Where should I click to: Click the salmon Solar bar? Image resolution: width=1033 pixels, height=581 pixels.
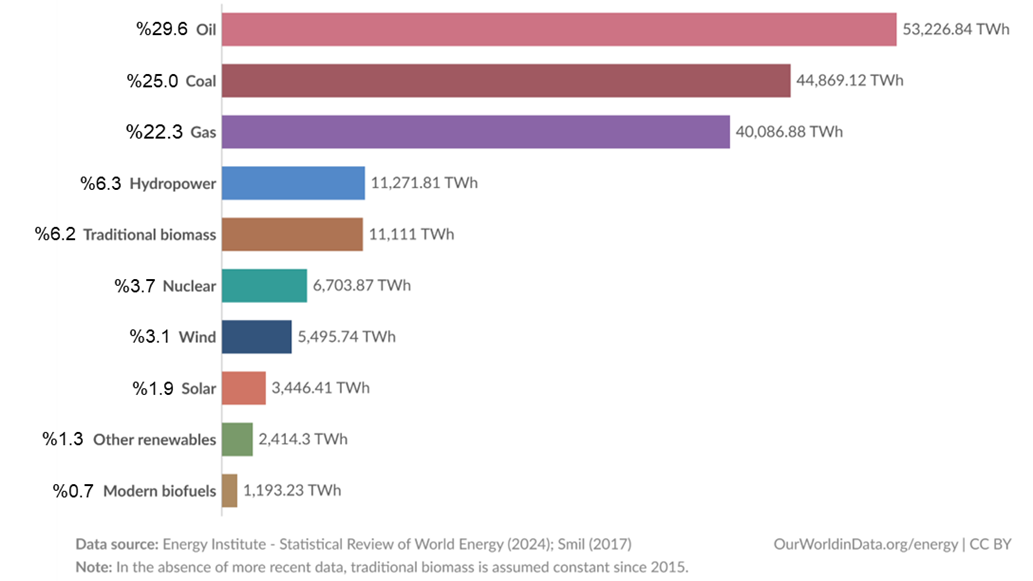tap(244, 388)
